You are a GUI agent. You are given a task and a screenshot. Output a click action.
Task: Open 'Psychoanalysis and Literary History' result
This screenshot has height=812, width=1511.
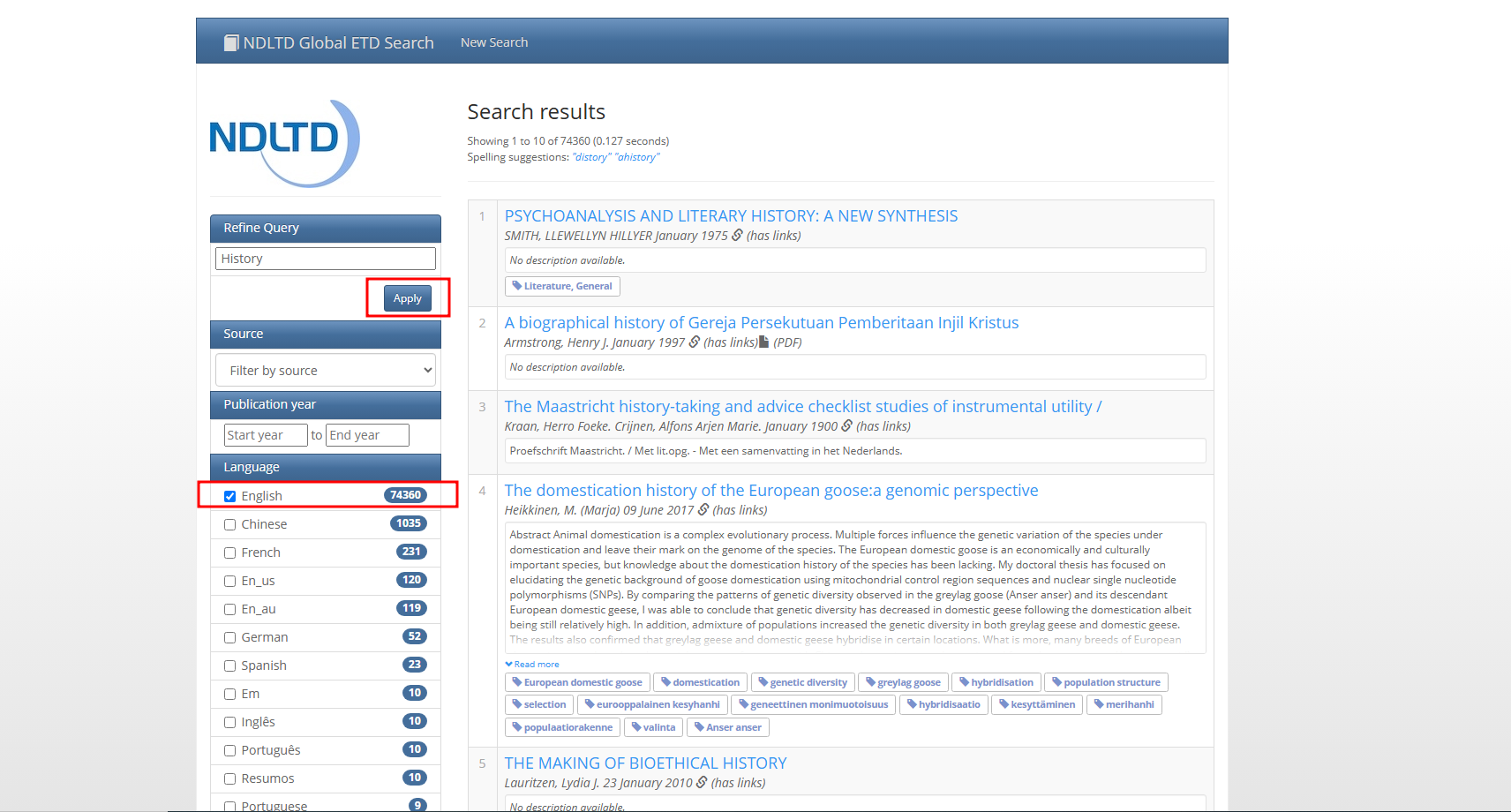(731, 216)
